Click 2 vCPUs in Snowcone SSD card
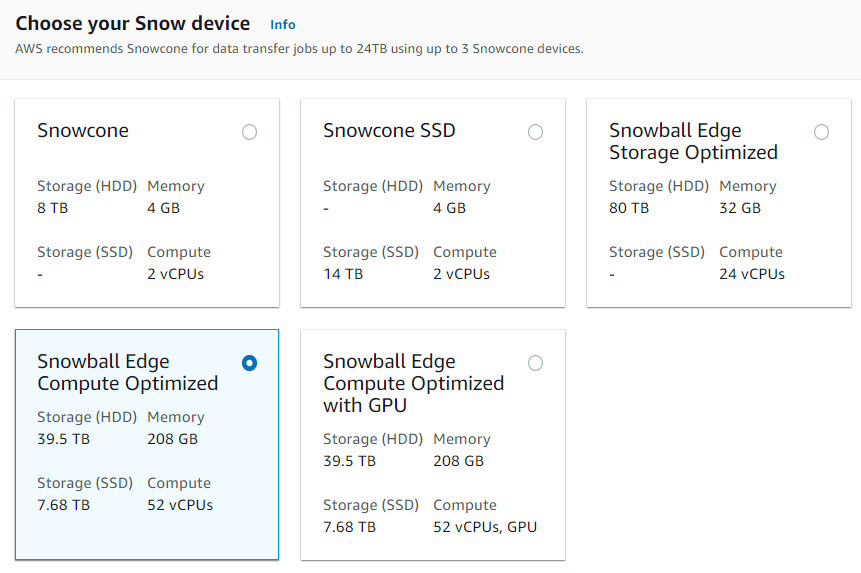This screenshot has height=573, width=861. 461,274
